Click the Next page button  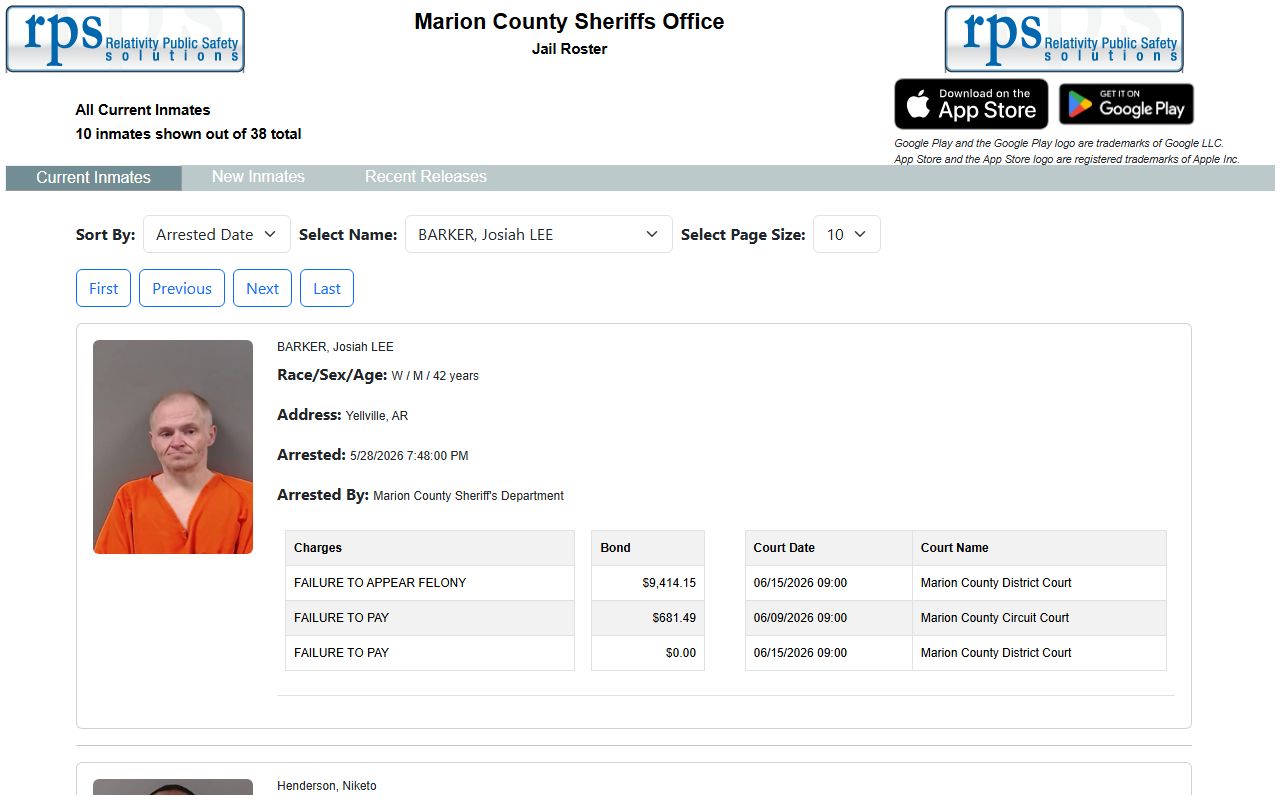pyautogui.click(x=262, y=288)
